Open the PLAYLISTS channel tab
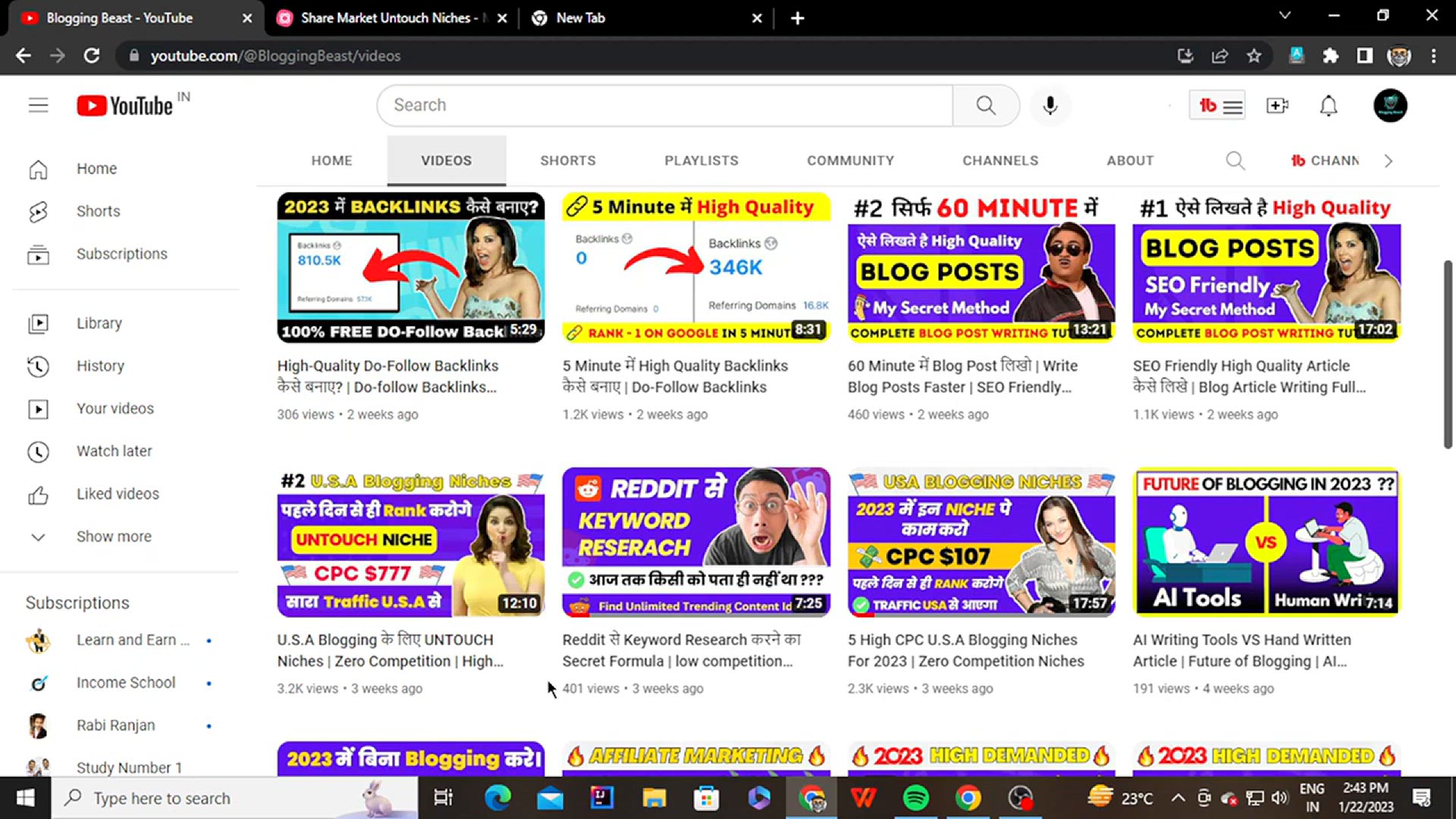This screenshot has height=819, width=1456. (701, 161)
